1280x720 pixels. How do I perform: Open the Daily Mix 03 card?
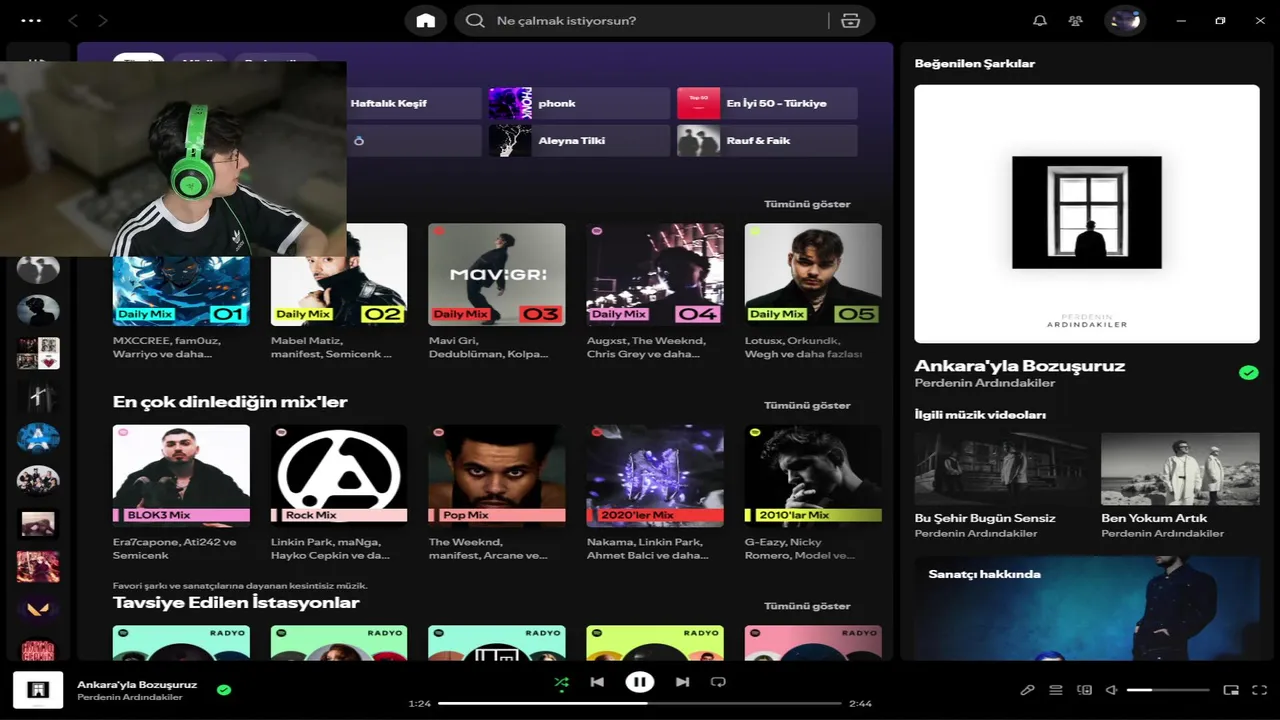[497, 293]
